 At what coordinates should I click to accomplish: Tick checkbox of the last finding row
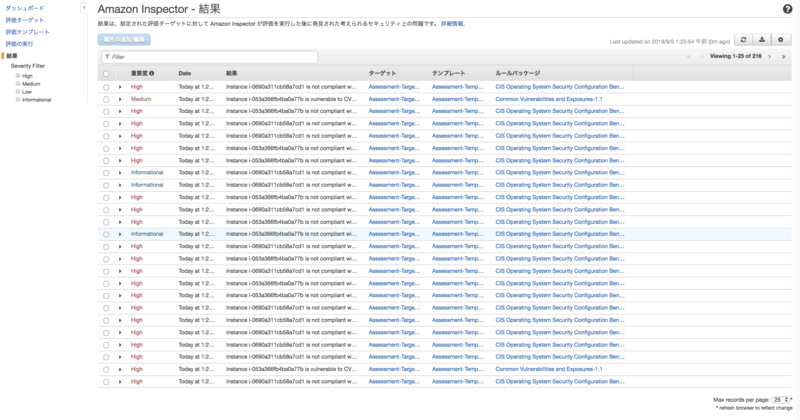(106, 382)
